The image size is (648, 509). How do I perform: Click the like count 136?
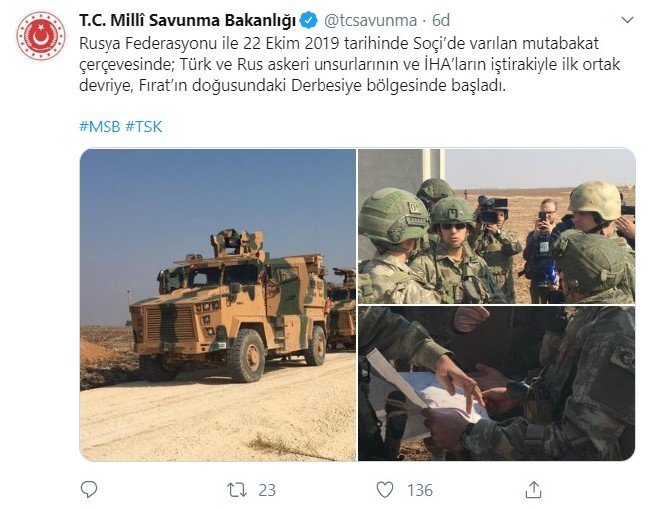pos(420,490)
